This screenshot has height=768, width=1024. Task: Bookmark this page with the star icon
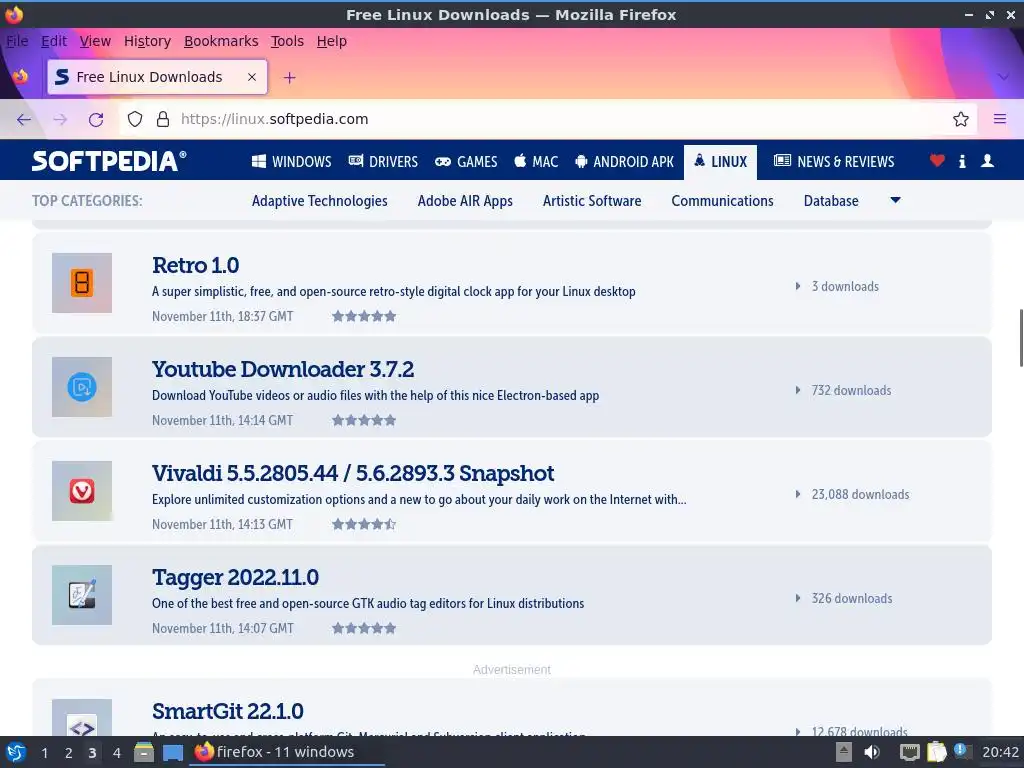click(960, 119)
